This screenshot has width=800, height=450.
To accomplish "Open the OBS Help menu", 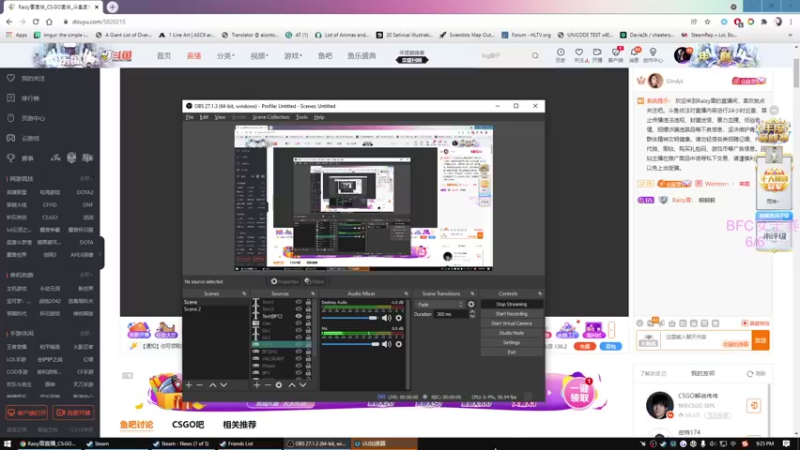I will 319,117.
